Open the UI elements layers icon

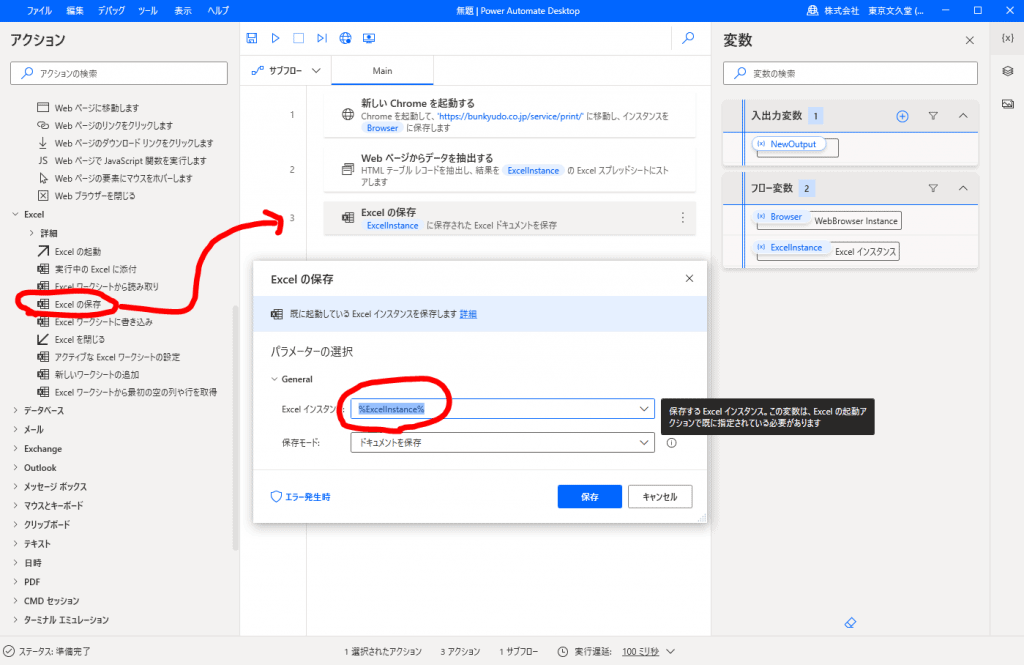click(x=1007, y=70)
